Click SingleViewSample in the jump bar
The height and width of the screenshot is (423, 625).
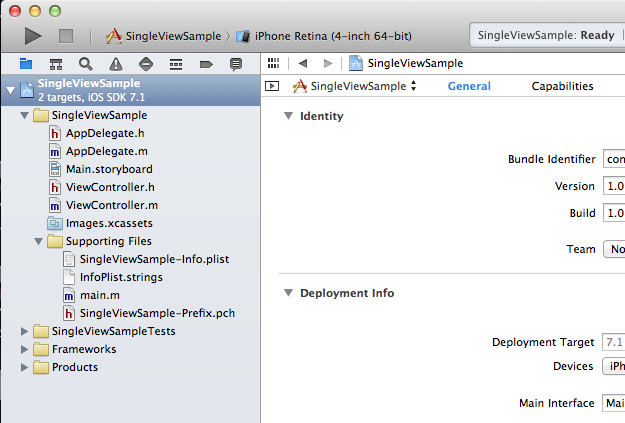pyautogui.click(x=406, y=63)
